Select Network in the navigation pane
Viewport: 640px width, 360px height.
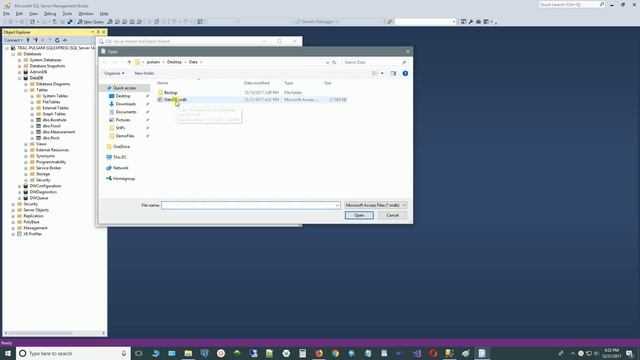(x=120, y=168)
